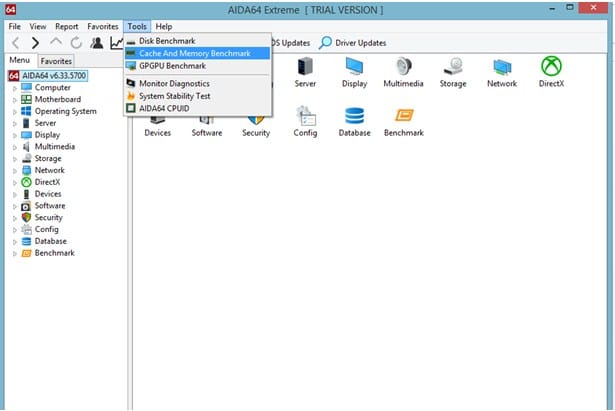The image size is (615, 411).
Task: Open the Database category icon in main pane
Action: pos(355,116)
